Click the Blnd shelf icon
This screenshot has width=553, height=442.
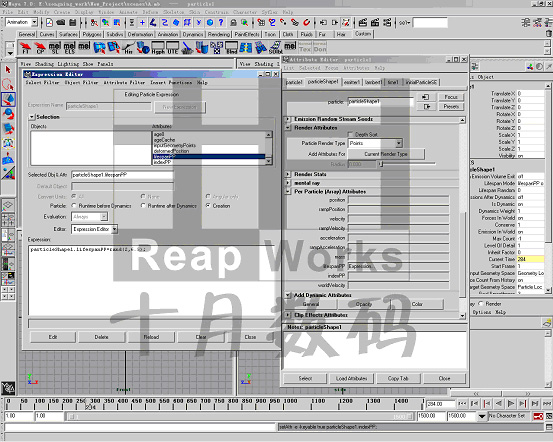tap(231, 48)
